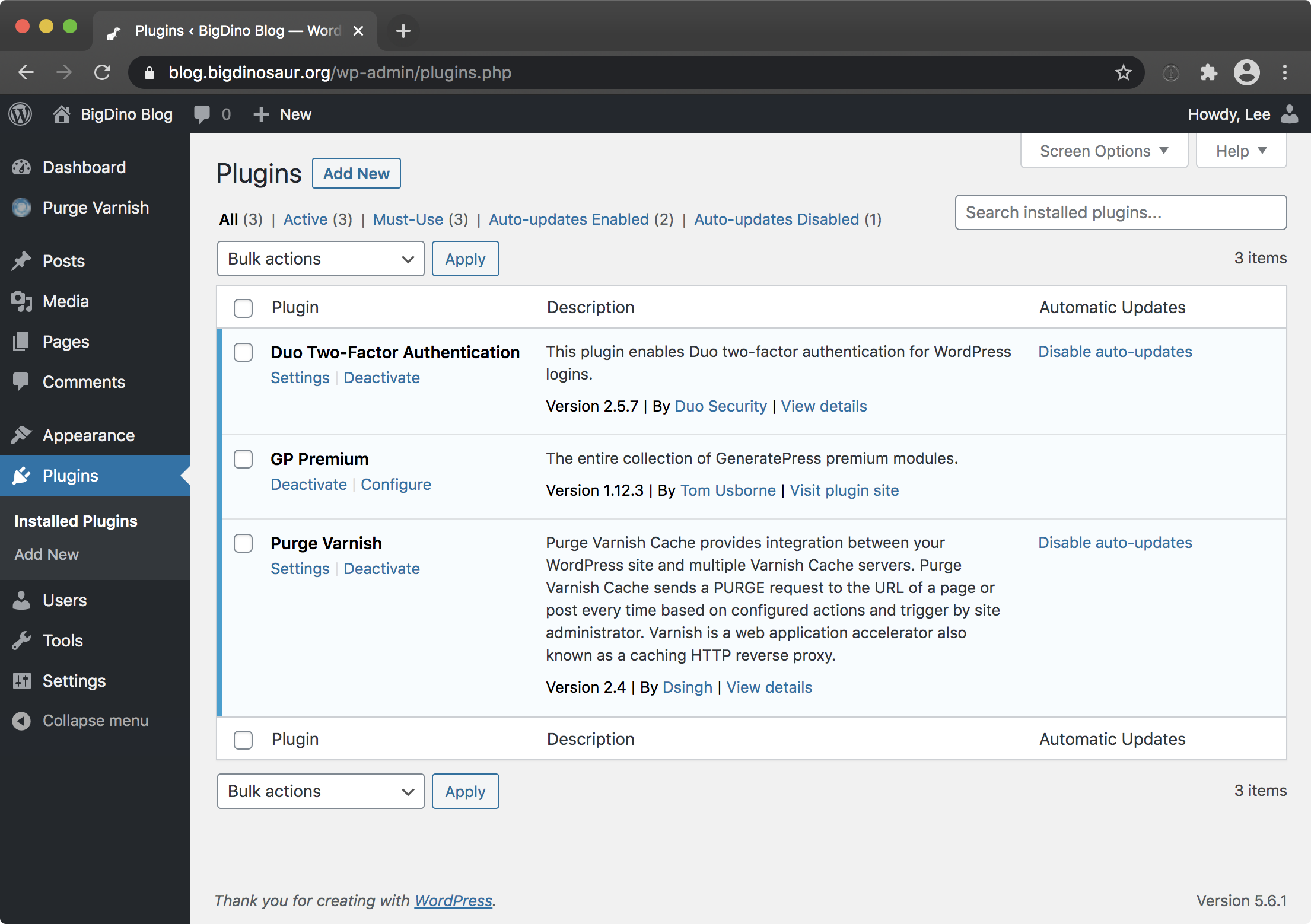Open the Chrome profile avatar icon

click(1246, 72)
